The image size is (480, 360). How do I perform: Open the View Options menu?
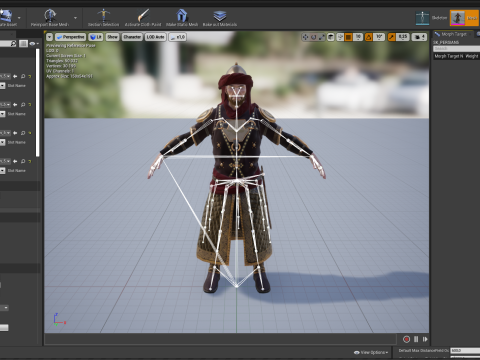(x=371, y=352)
